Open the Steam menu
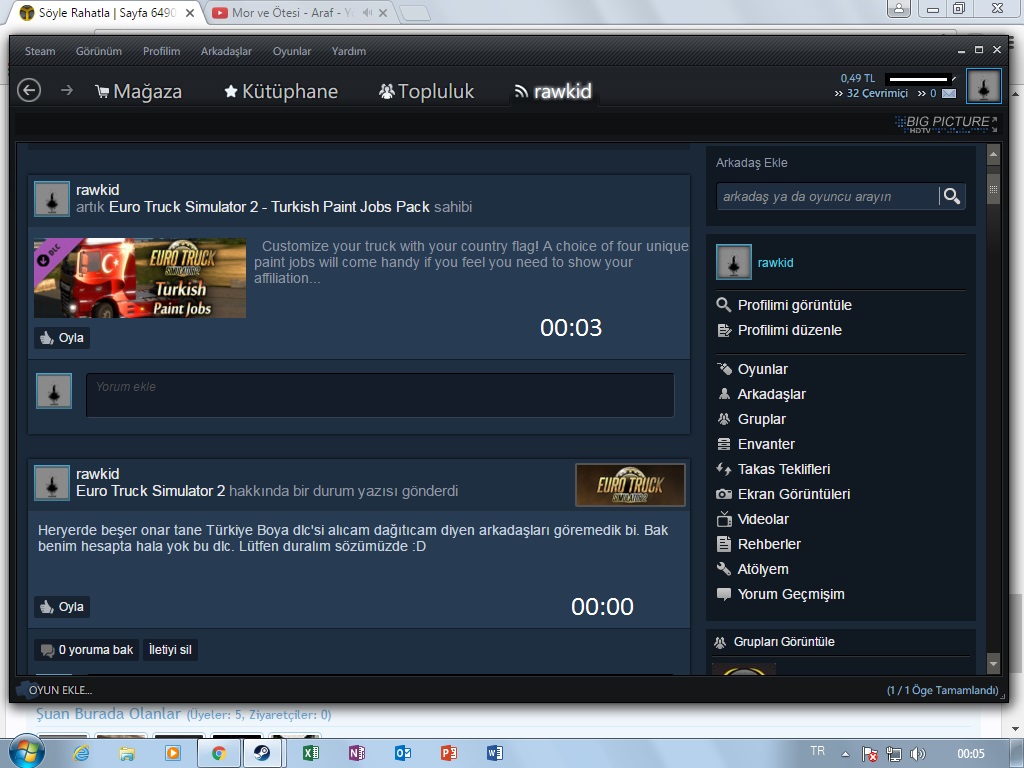Viewport: 1024px width, 768px height. [40, 51]
